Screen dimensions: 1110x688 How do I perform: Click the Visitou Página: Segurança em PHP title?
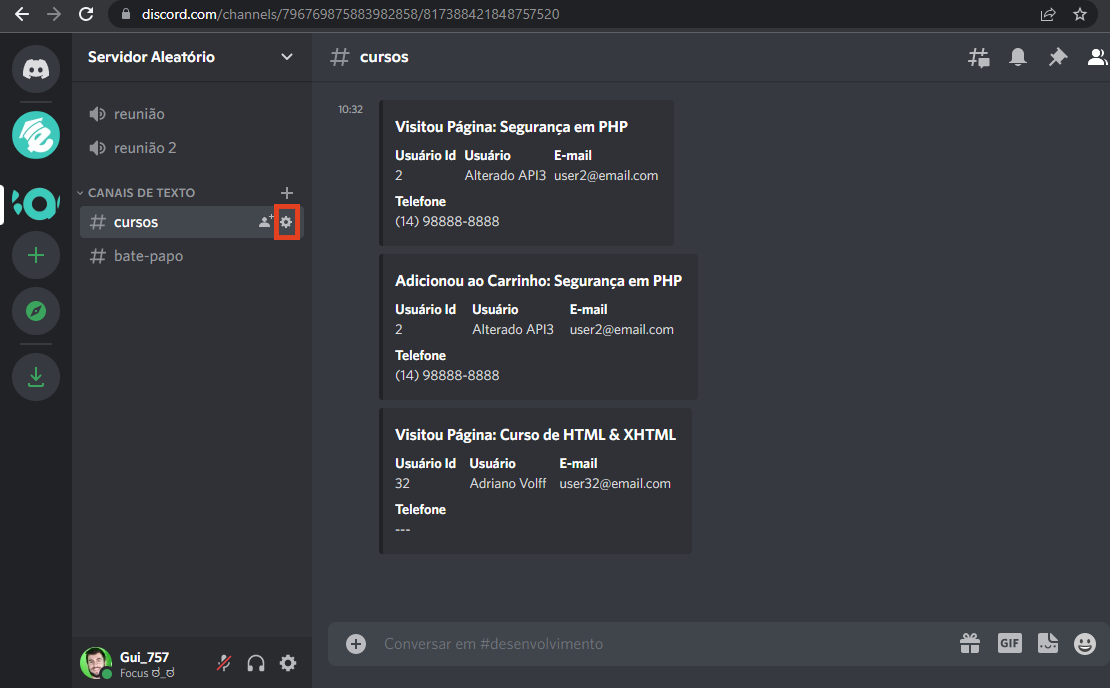pos(511,127)
